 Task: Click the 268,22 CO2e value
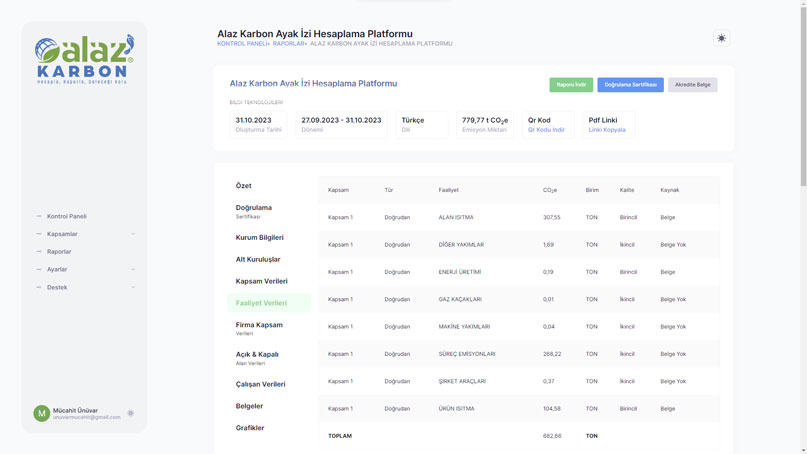(552, 354)
